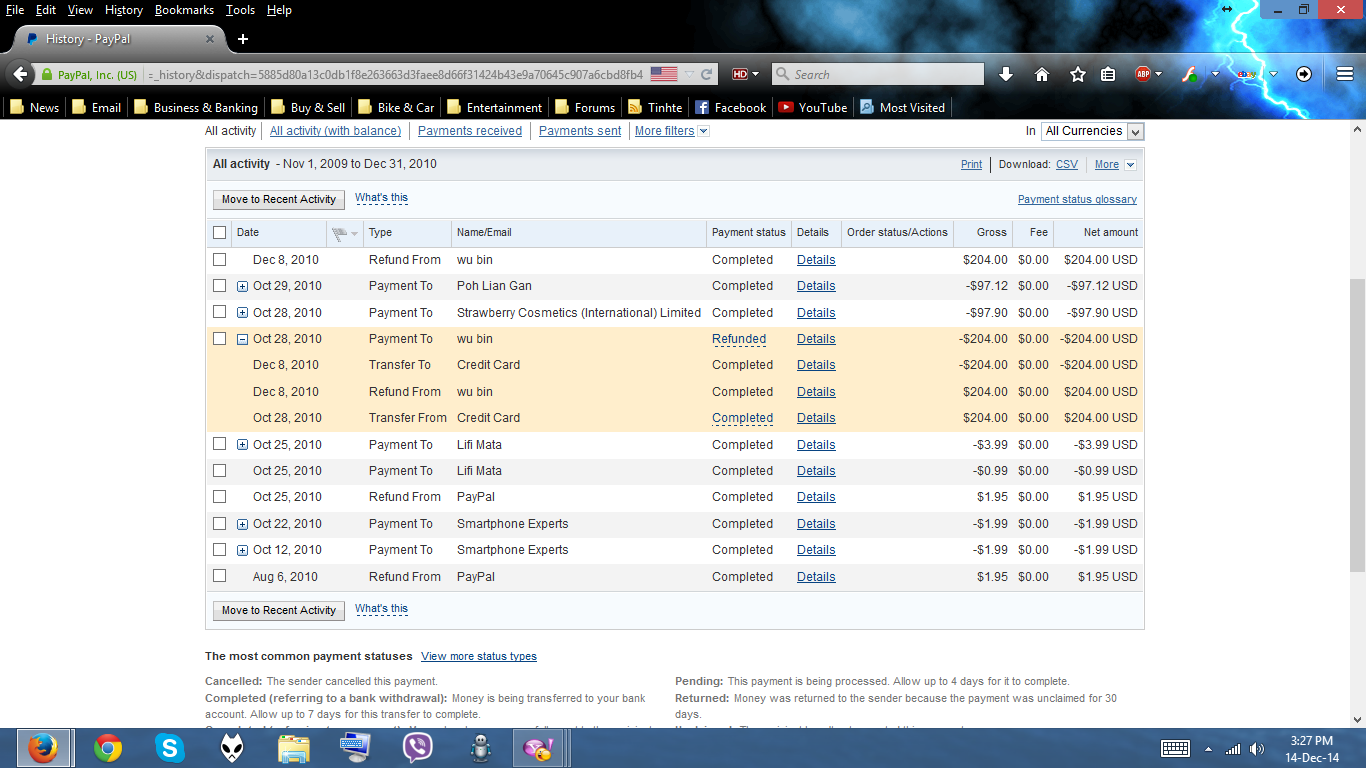1366x768 pixels.
Task: Check the Strawberry Cosmetics payment row
Action: point(220,312)
